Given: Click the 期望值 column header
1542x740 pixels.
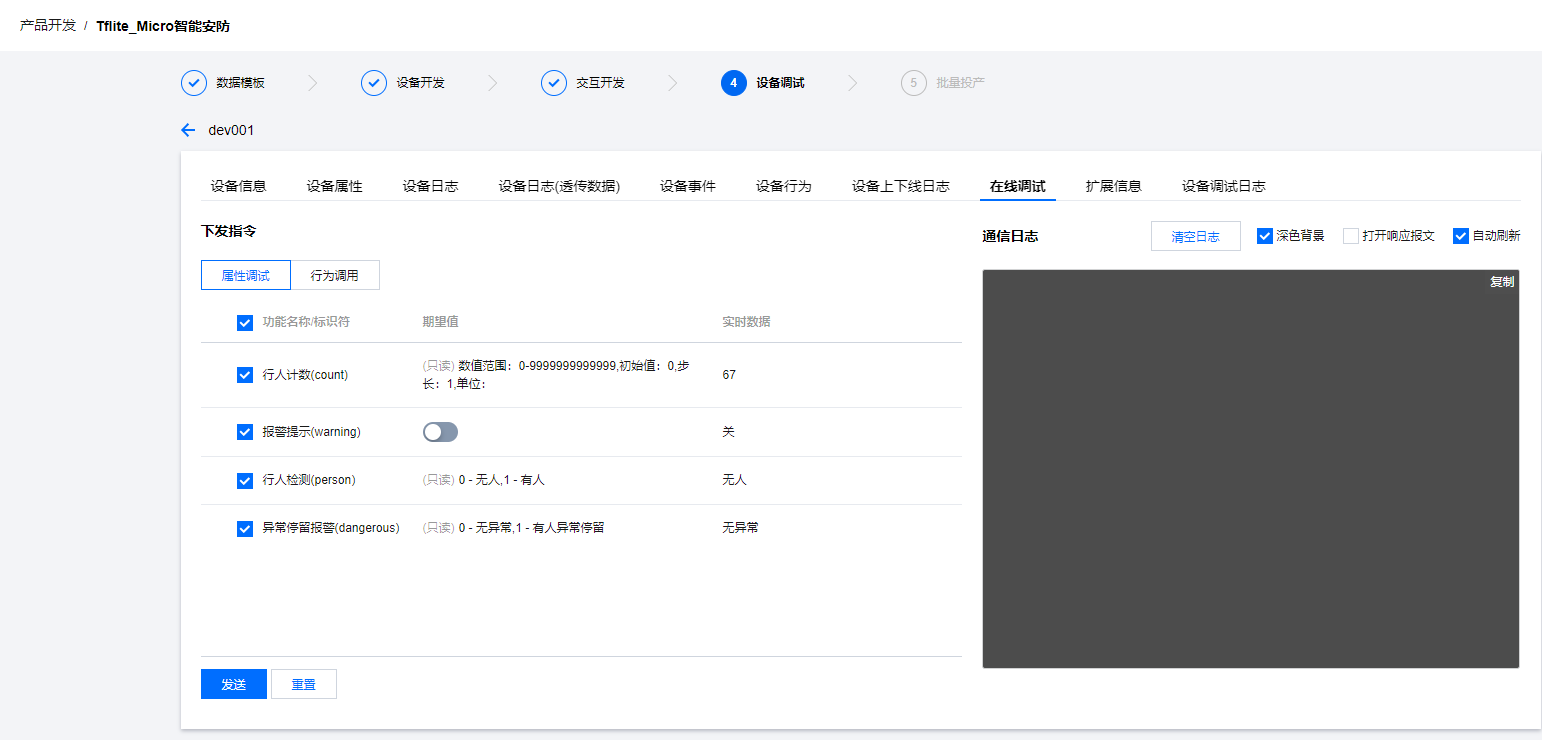Looking at the screenshot, I should tap(441, 322).
